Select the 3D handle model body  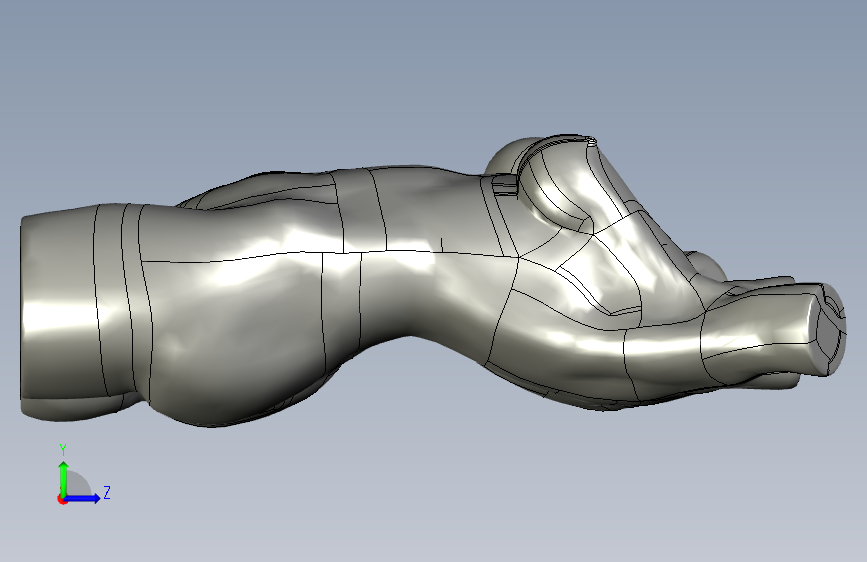[433, 282]
